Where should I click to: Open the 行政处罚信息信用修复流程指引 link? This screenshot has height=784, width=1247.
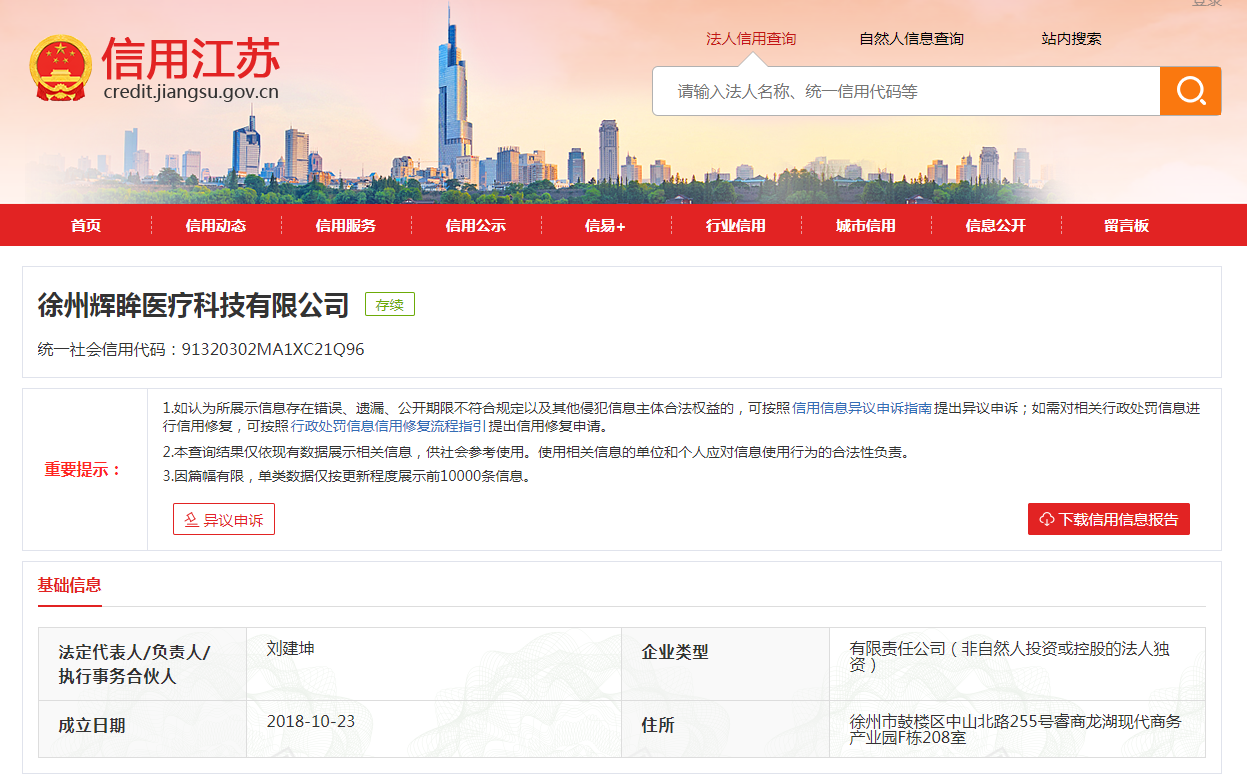coord(388,426)
